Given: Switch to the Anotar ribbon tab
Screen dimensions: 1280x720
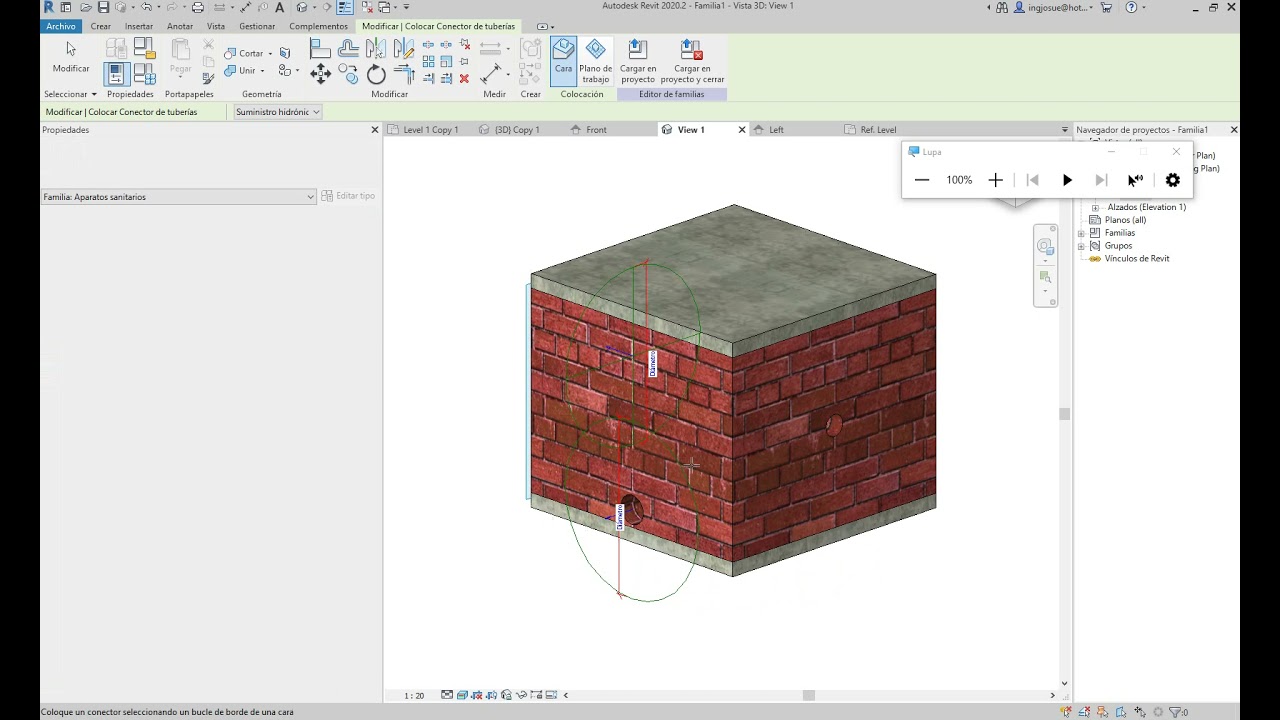Looking at the screenshot, I should (180, 26).
